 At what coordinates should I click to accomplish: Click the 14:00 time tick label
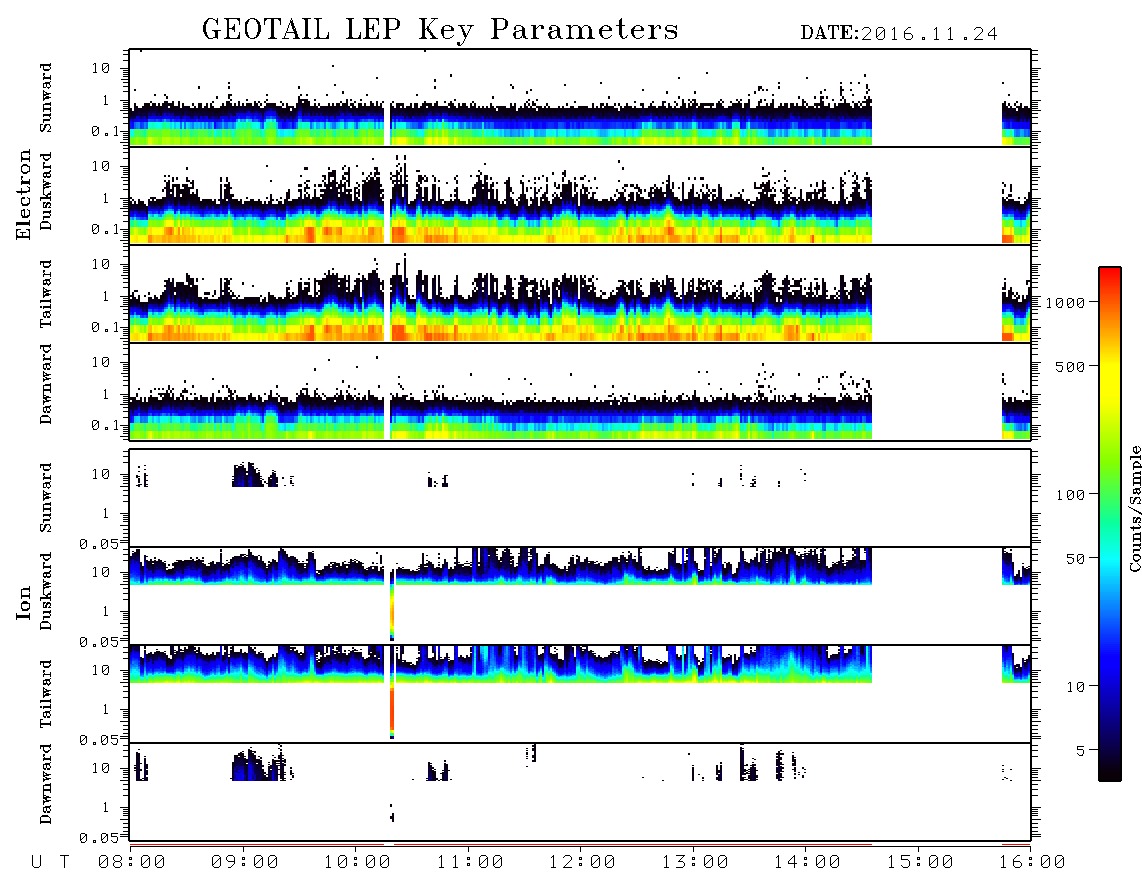click(807, 862)
